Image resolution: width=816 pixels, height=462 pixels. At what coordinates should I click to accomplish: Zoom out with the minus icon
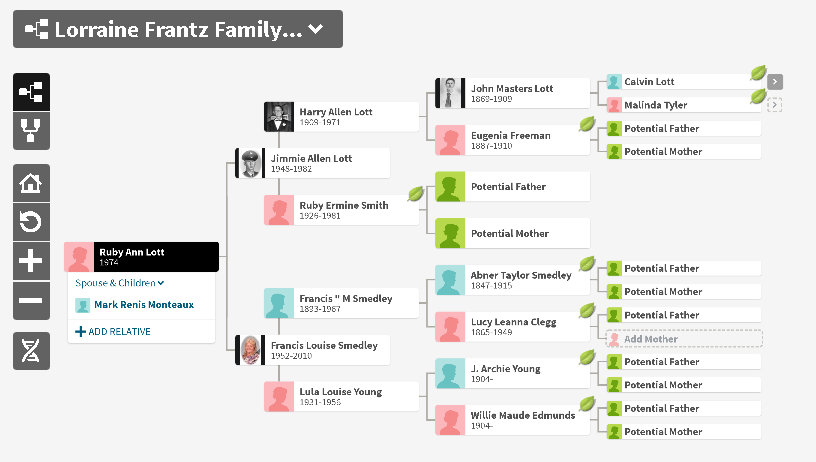[31, 300]
